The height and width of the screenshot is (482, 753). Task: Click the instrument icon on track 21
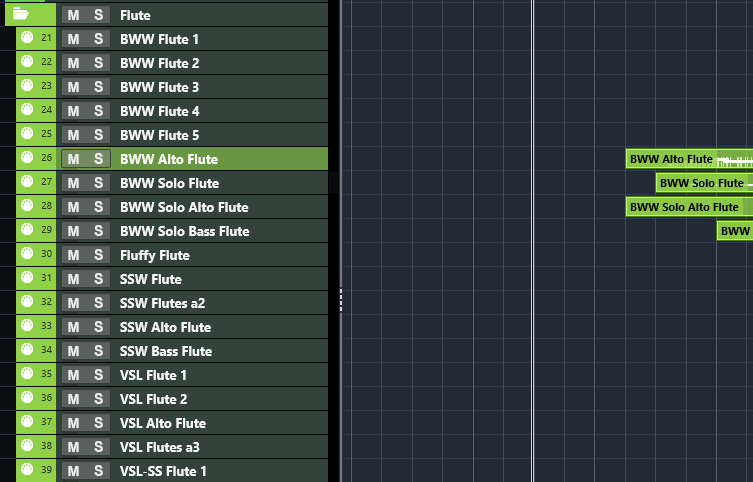27,39
